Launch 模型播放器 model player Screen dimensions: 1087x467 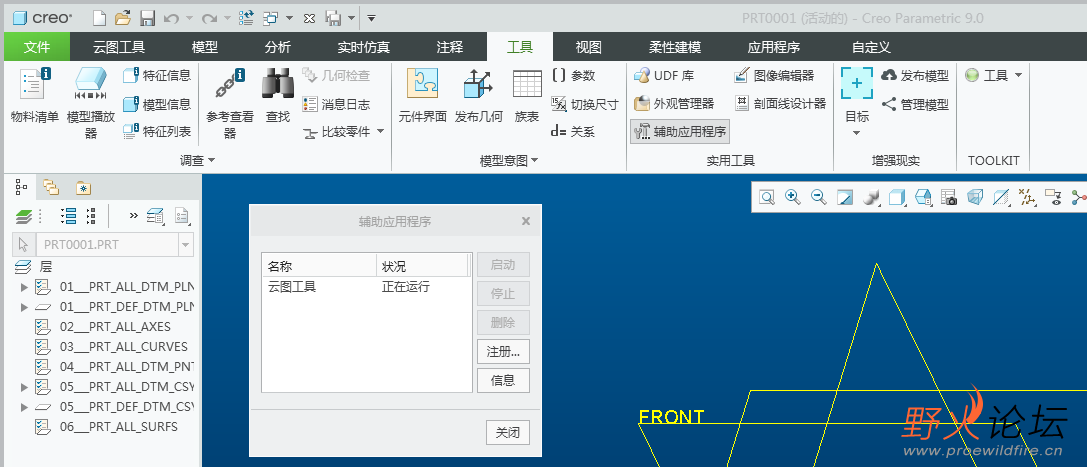point(91,103)
